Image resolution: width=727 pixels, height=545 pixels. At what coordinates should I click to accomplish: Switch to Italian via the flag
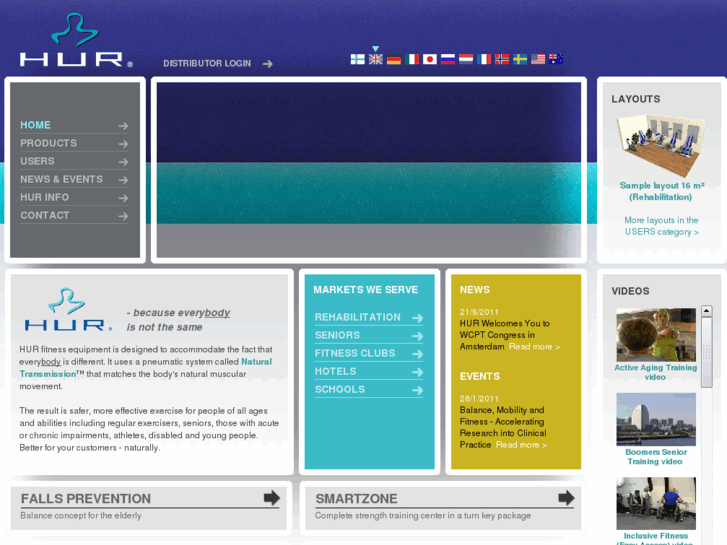click(x=412, y=59)
